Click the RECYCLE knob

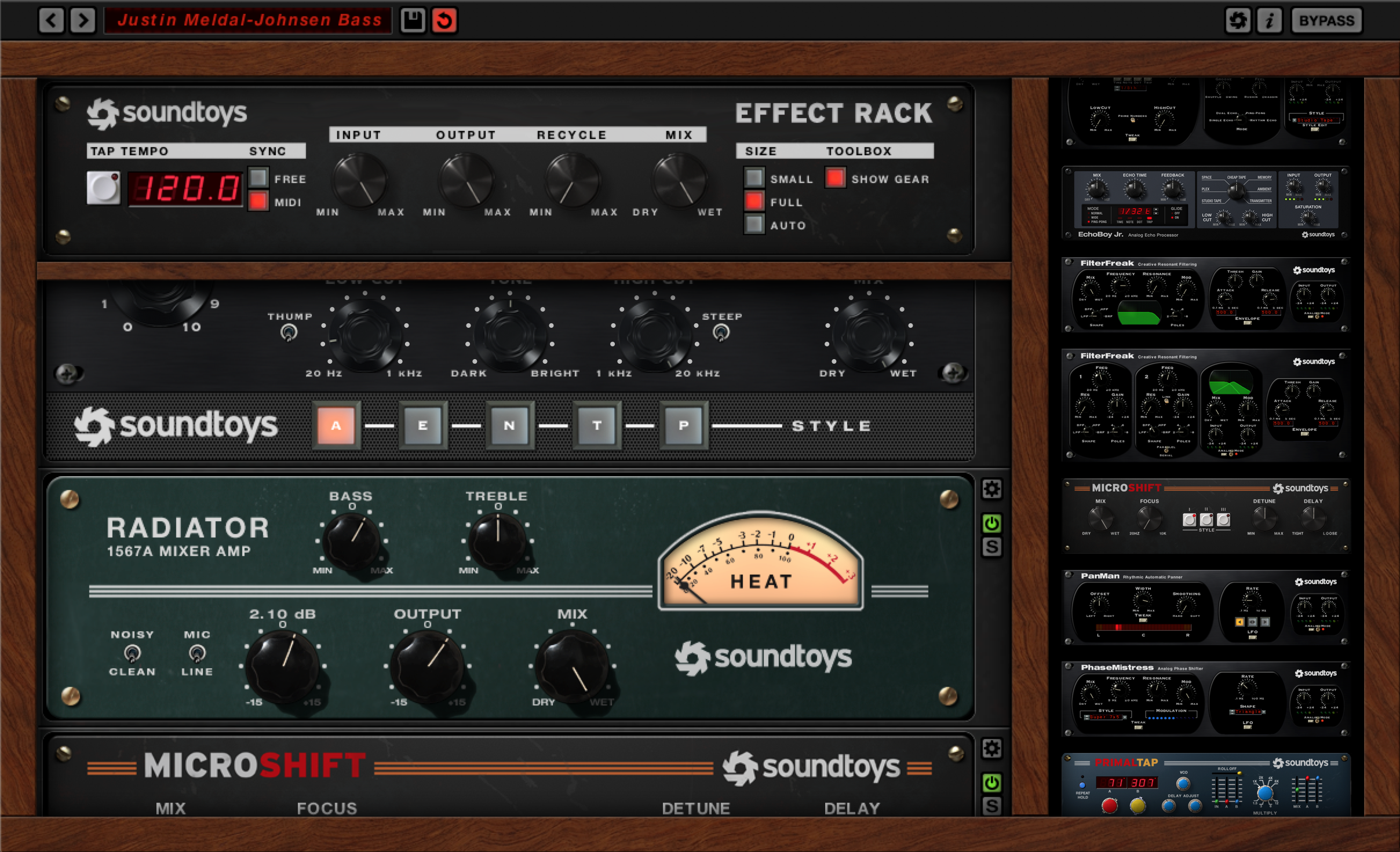point(573,181)
